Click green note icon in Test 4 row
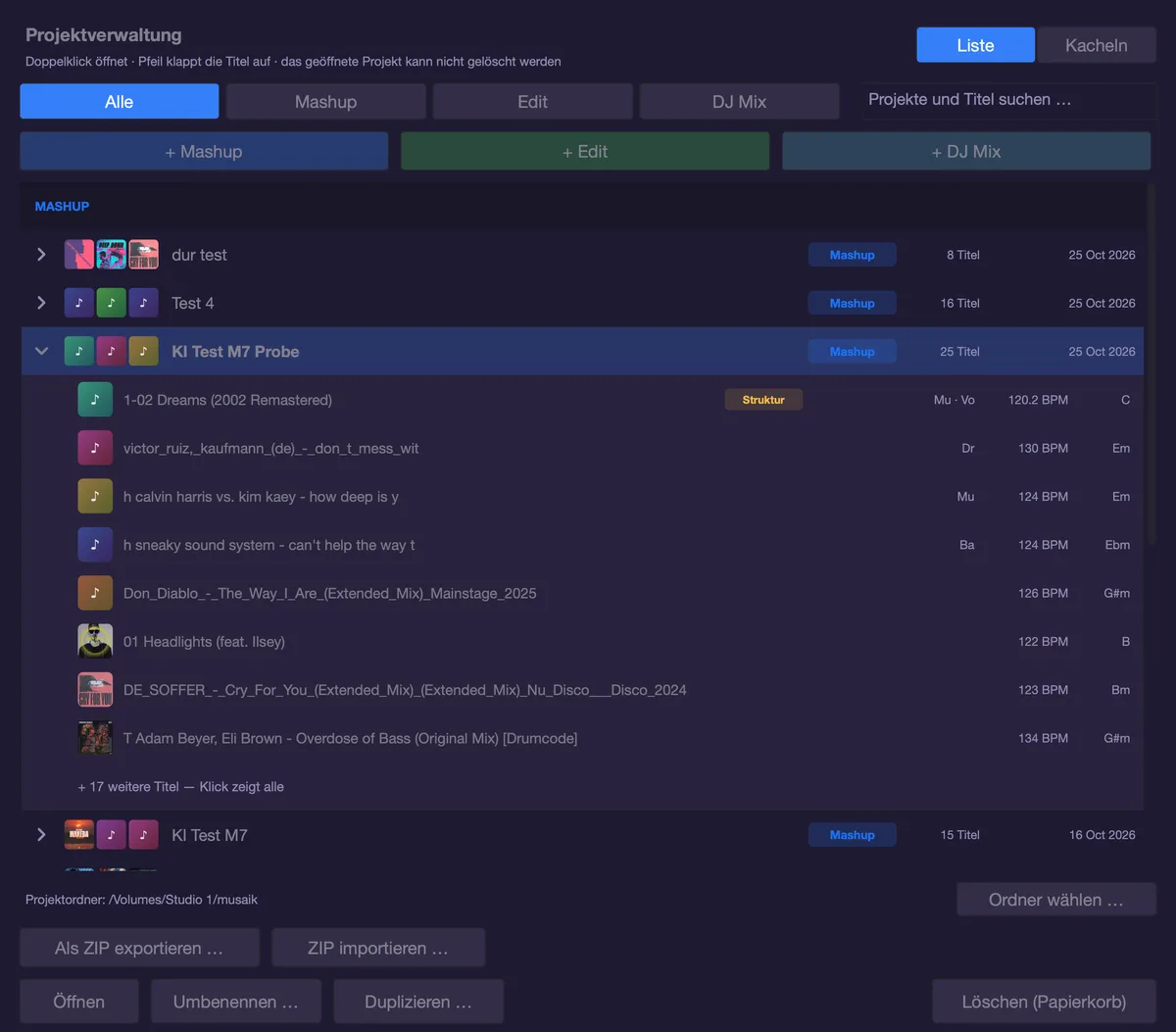The height and width of the screenshot is (1032, 1176). point(112,303)
